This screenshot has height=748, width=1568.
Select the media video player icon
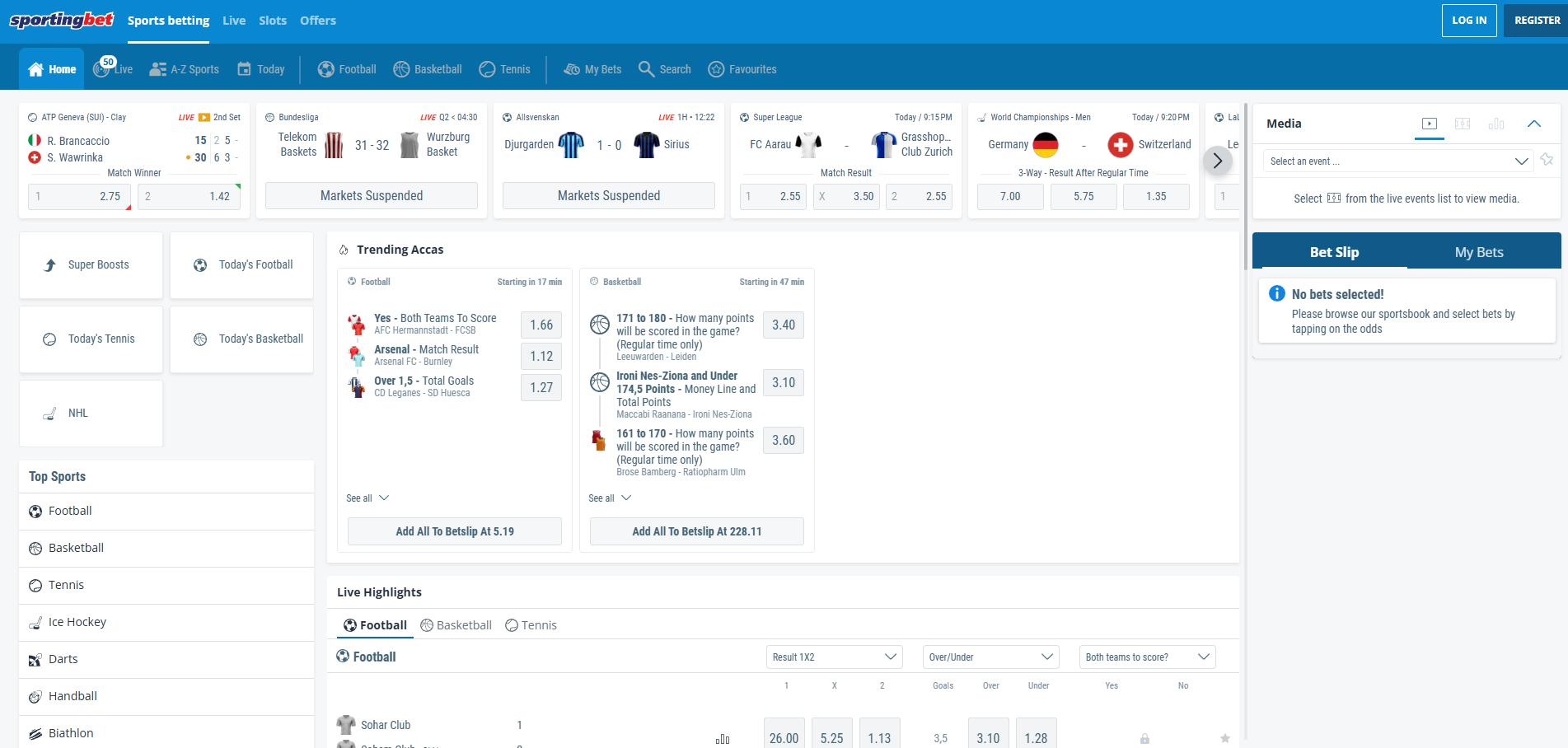click(x=1430, y=124)
